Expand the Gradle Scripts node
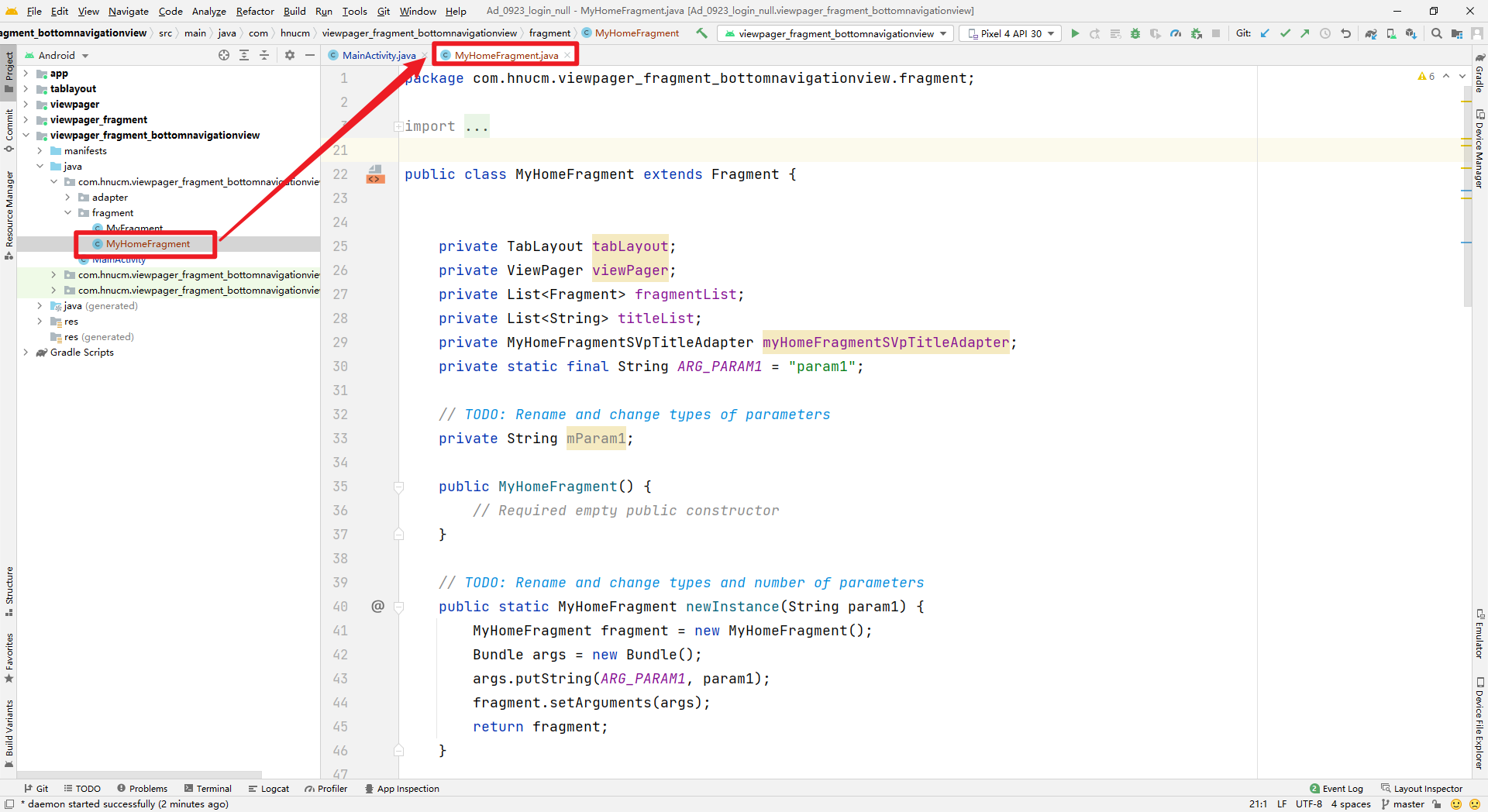 [x=26, y=353]
